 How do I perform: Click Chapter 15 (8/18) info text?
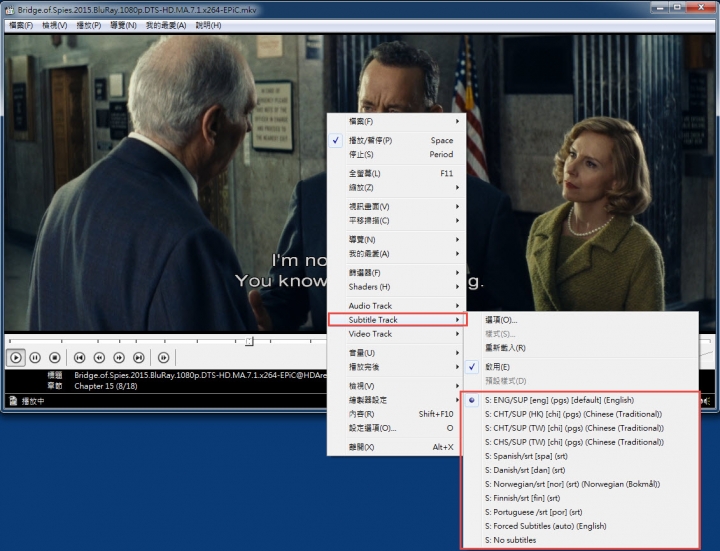pyautogui.click(x=106, y=386)
